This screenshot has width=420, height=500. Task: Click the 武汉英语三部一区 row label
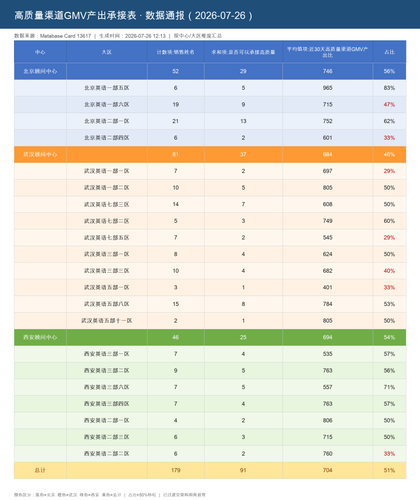click(107, 254)
